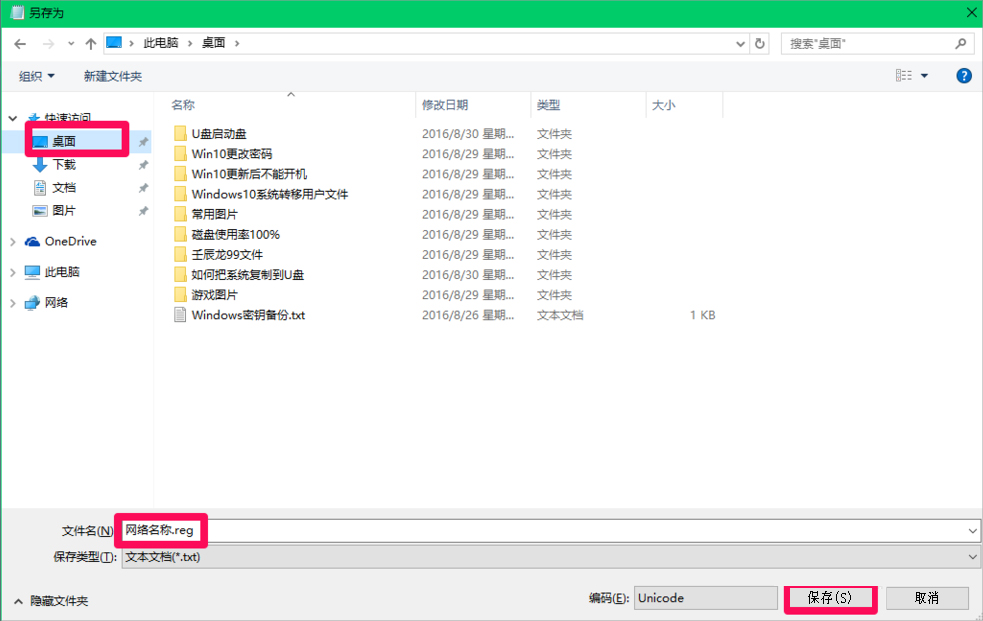983x621 pixels.
Task: Unpin 下载 from quick access
Action: point(143,165)
